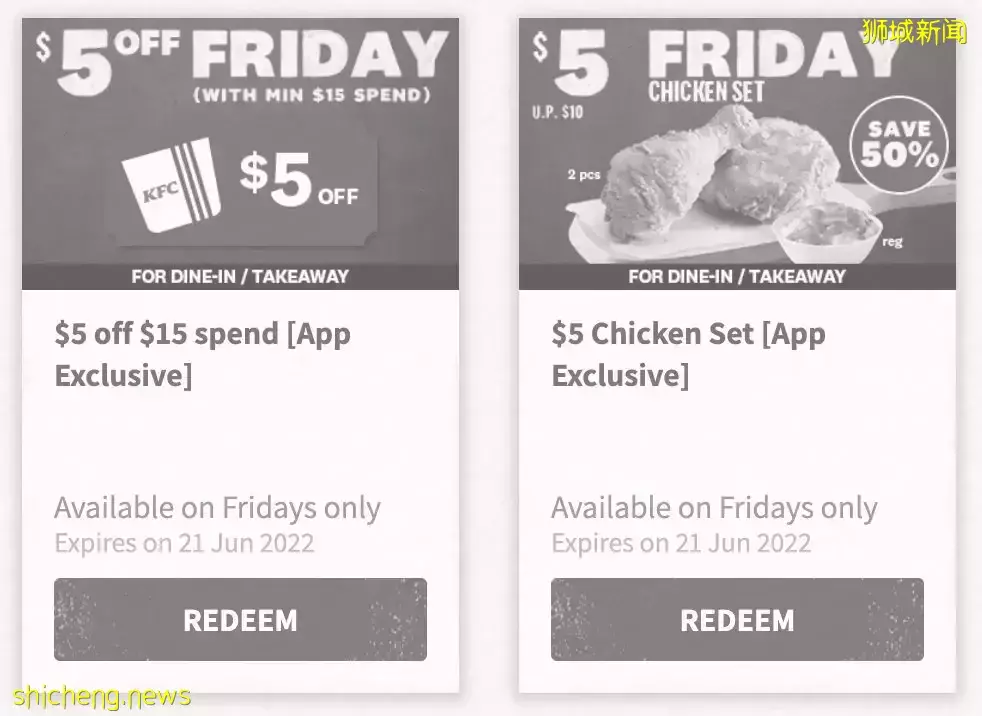
Task: Redeem the $5 Chicken Set coupon
Action: pyautogui.click(x=737, y=620)
